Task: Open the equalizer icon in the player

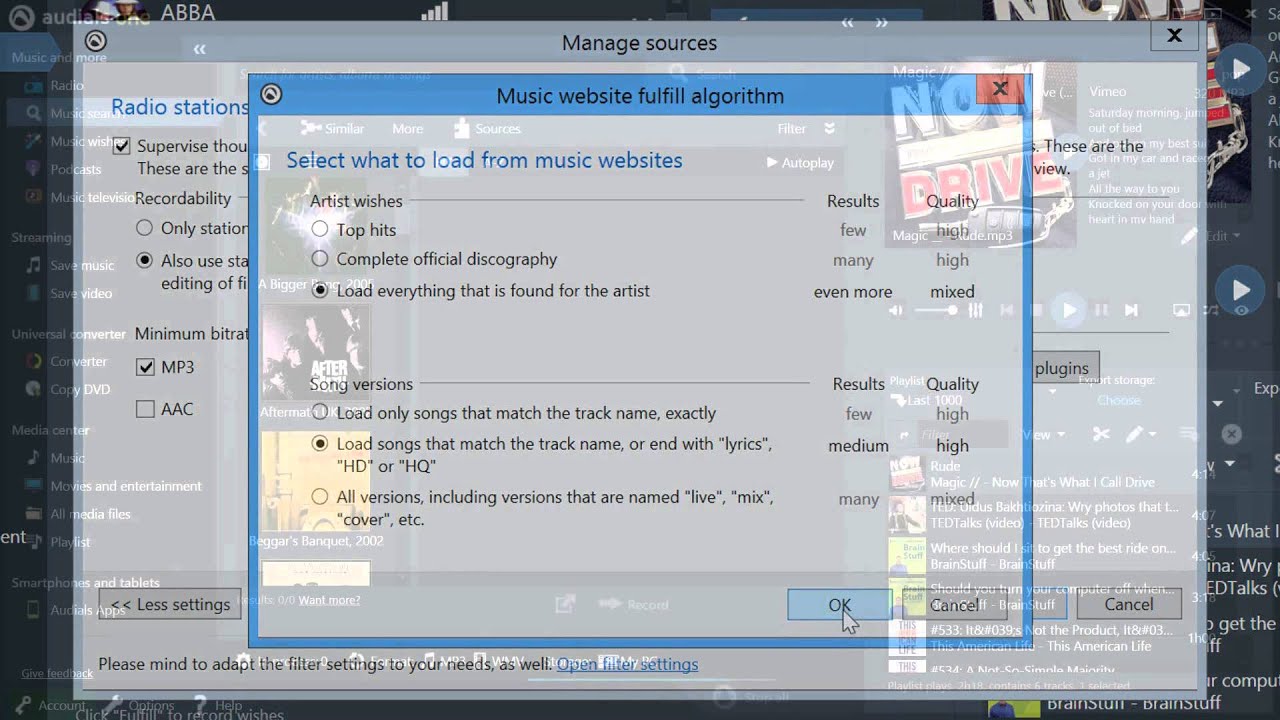Action: (x=975, y=310)
